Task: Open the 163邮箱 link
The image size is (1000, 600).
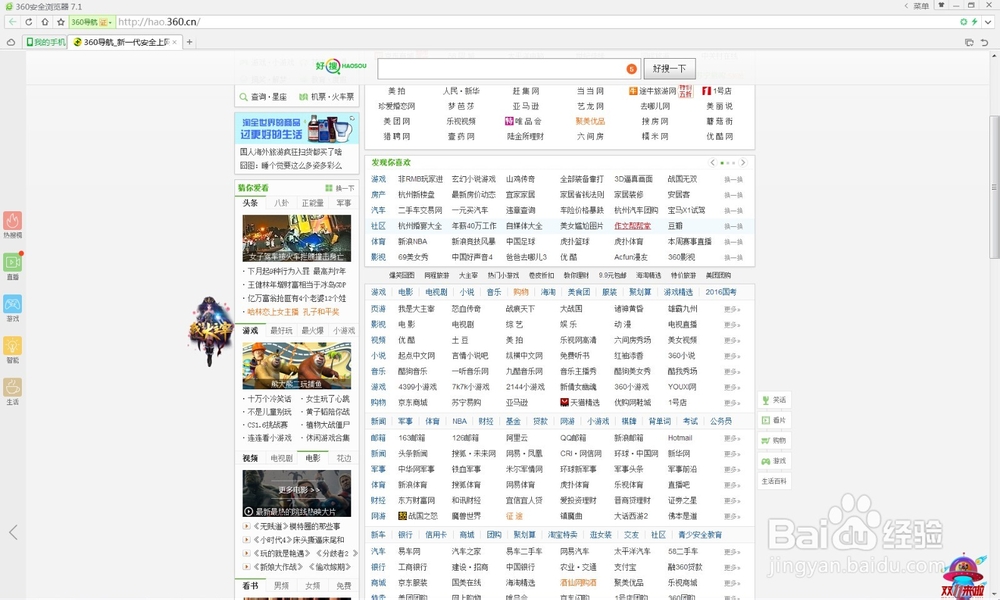Action: pos(412,438)
